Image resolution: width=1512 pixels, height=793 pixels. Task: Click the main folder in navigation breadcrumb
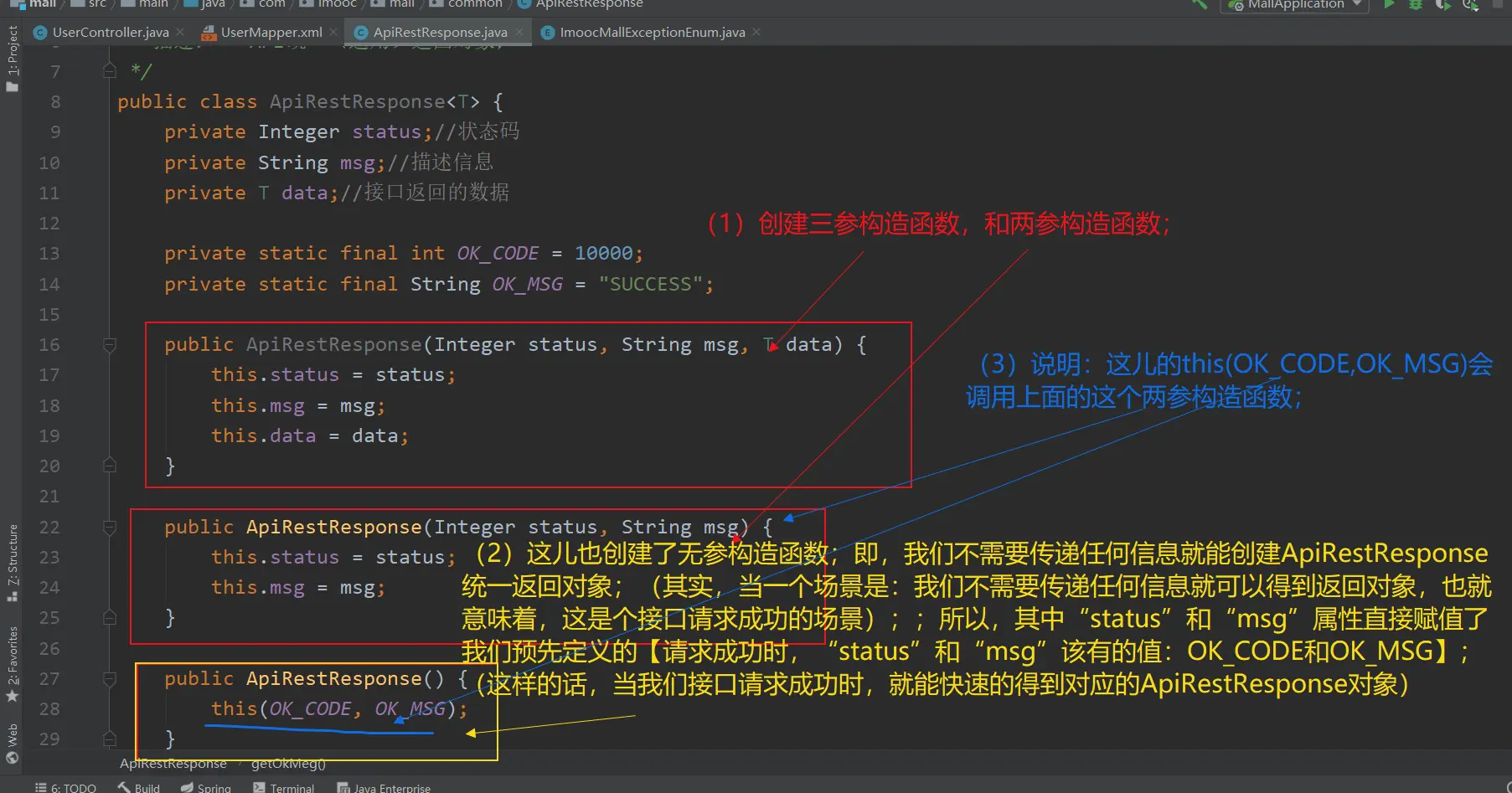point(145,4)
